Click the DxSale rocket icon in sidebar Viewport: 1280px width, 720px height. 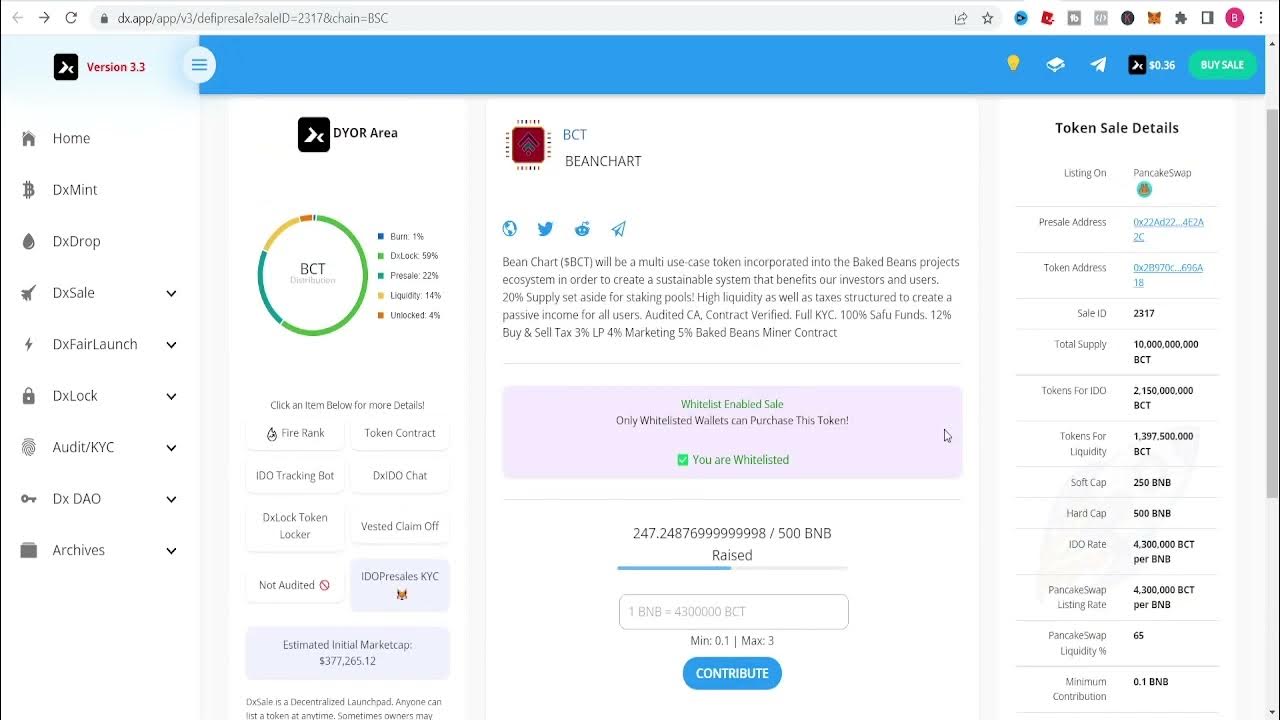click(x=29, y=293)
